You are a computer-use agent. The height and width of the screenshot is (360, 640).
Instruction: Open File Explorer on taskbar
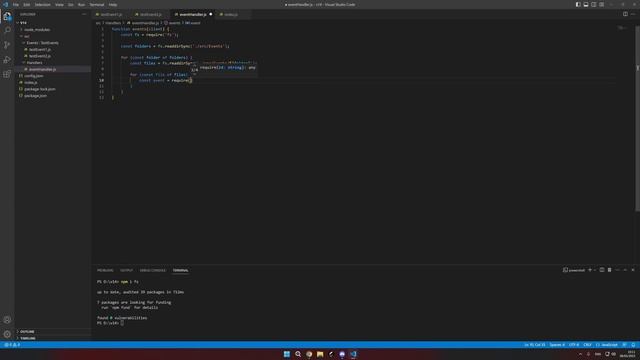coord(320,354)
